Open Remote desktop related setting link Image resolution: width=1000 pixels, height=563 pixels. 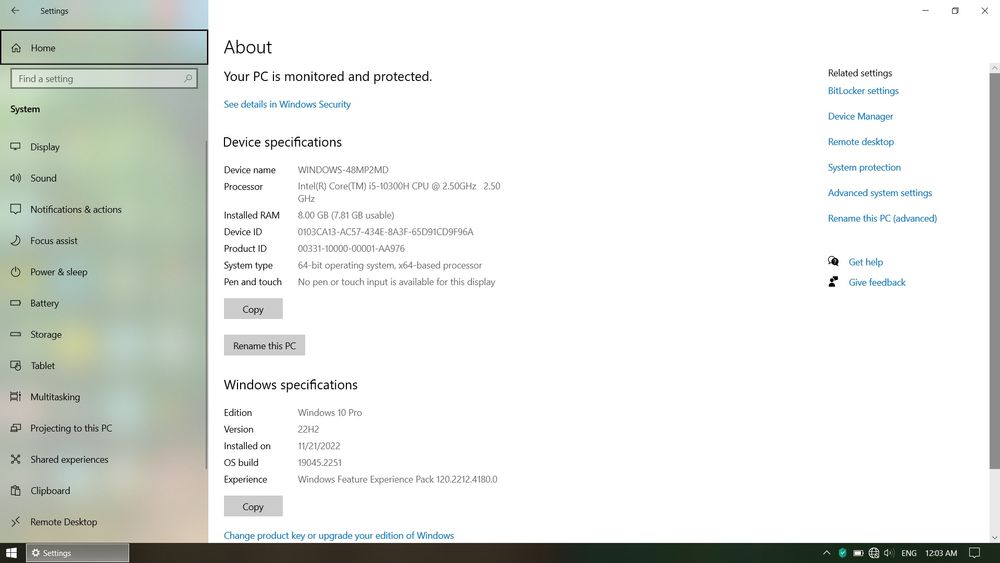coord(860,142)
